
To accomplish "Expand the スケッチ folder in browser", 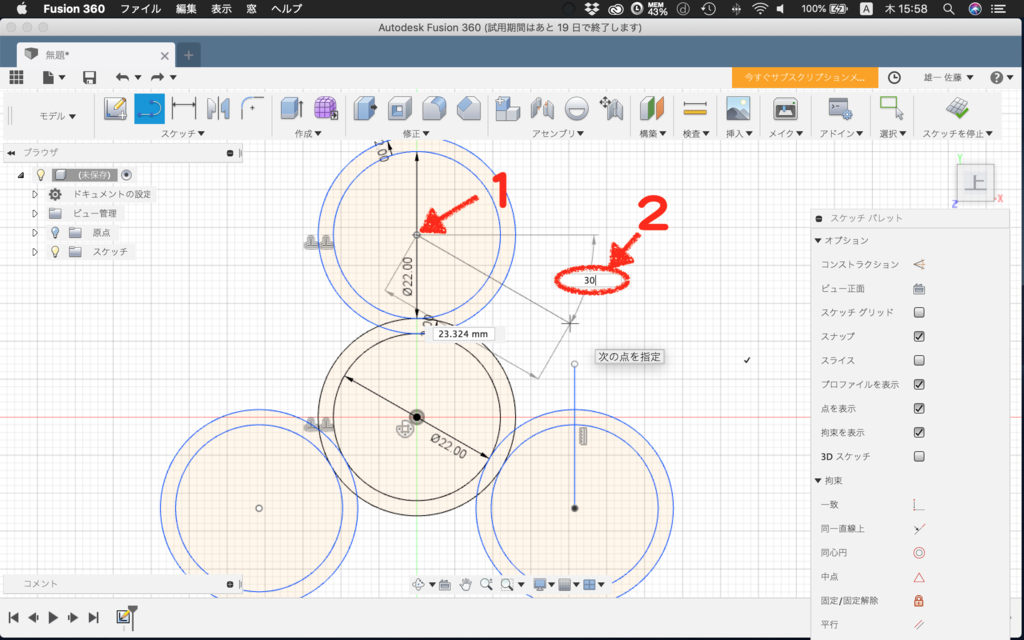I will click(35, 251).
